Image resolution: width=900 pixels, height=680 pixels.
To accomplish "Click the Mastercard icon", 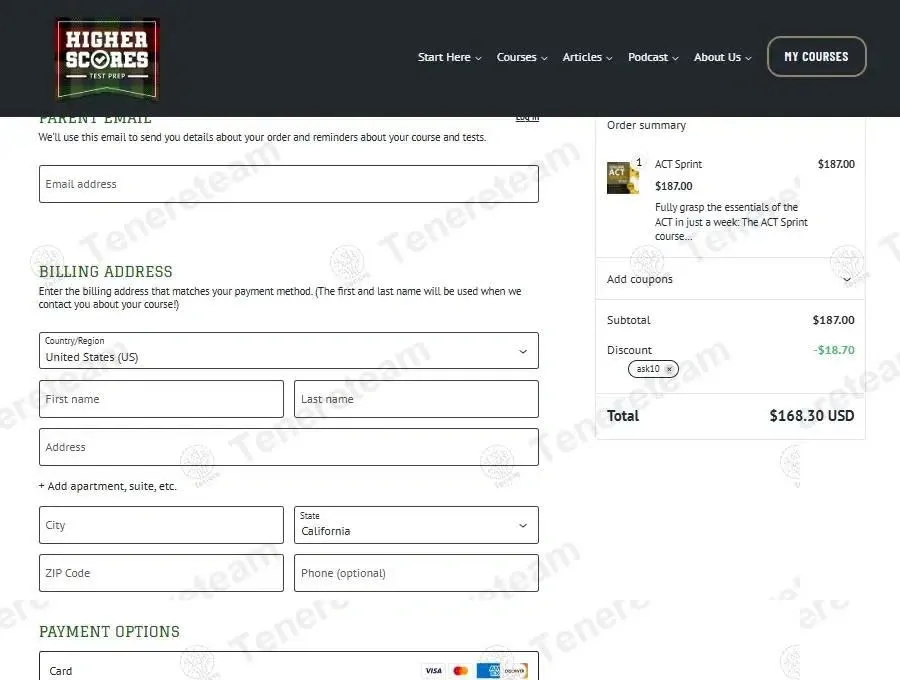I will 460,670.
